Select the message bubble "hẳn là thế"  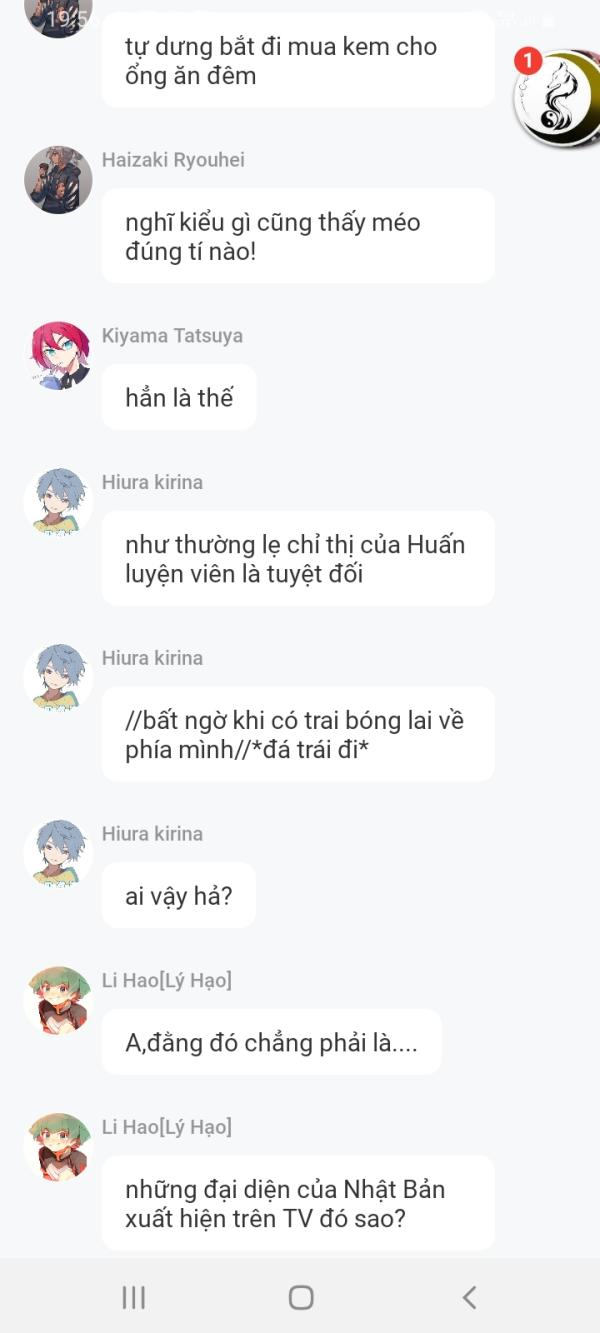179,397
